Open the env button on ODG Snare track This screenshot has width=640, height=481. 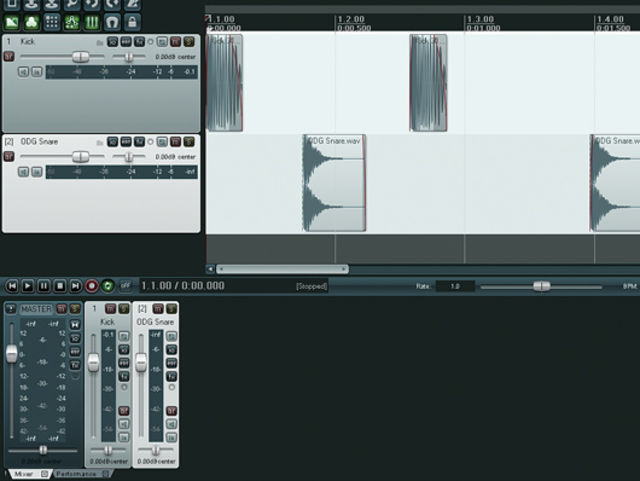click(x=126, y=142)
